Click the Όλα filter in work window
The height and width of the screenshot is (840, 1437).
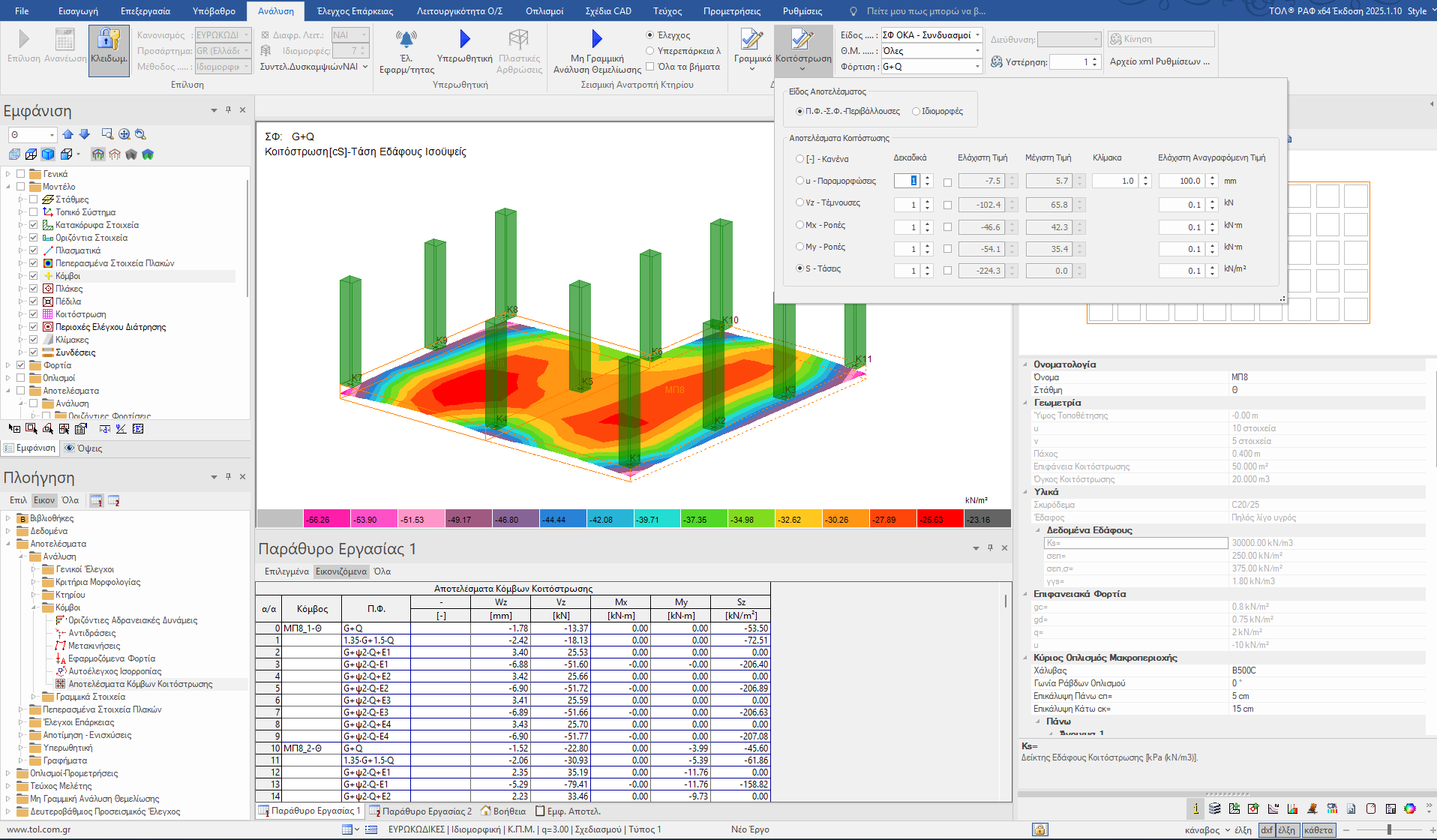click(382, 571)
